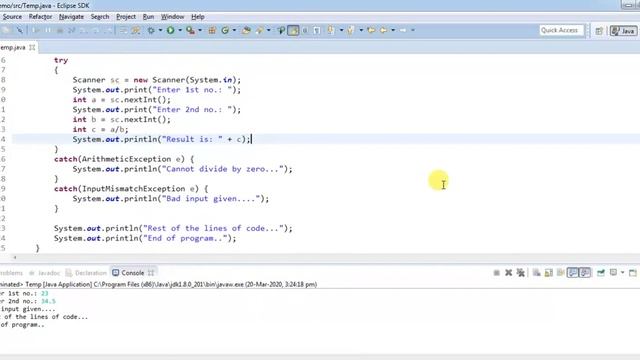Viewport: 640px width, 360px height.
Task: Click the Resume debug icon
Action: point(36,30)
